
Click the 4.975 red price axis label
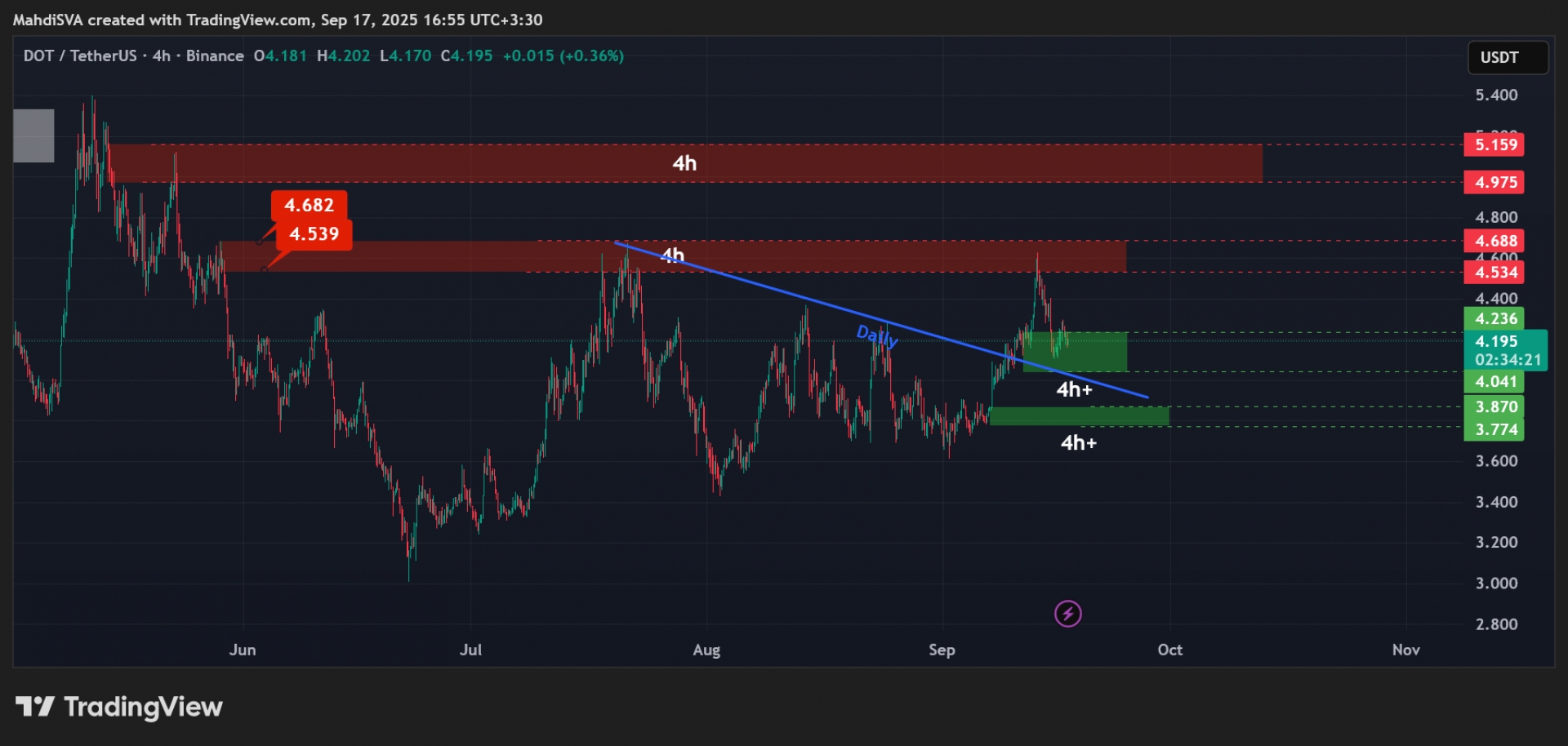pos(1494,182)
